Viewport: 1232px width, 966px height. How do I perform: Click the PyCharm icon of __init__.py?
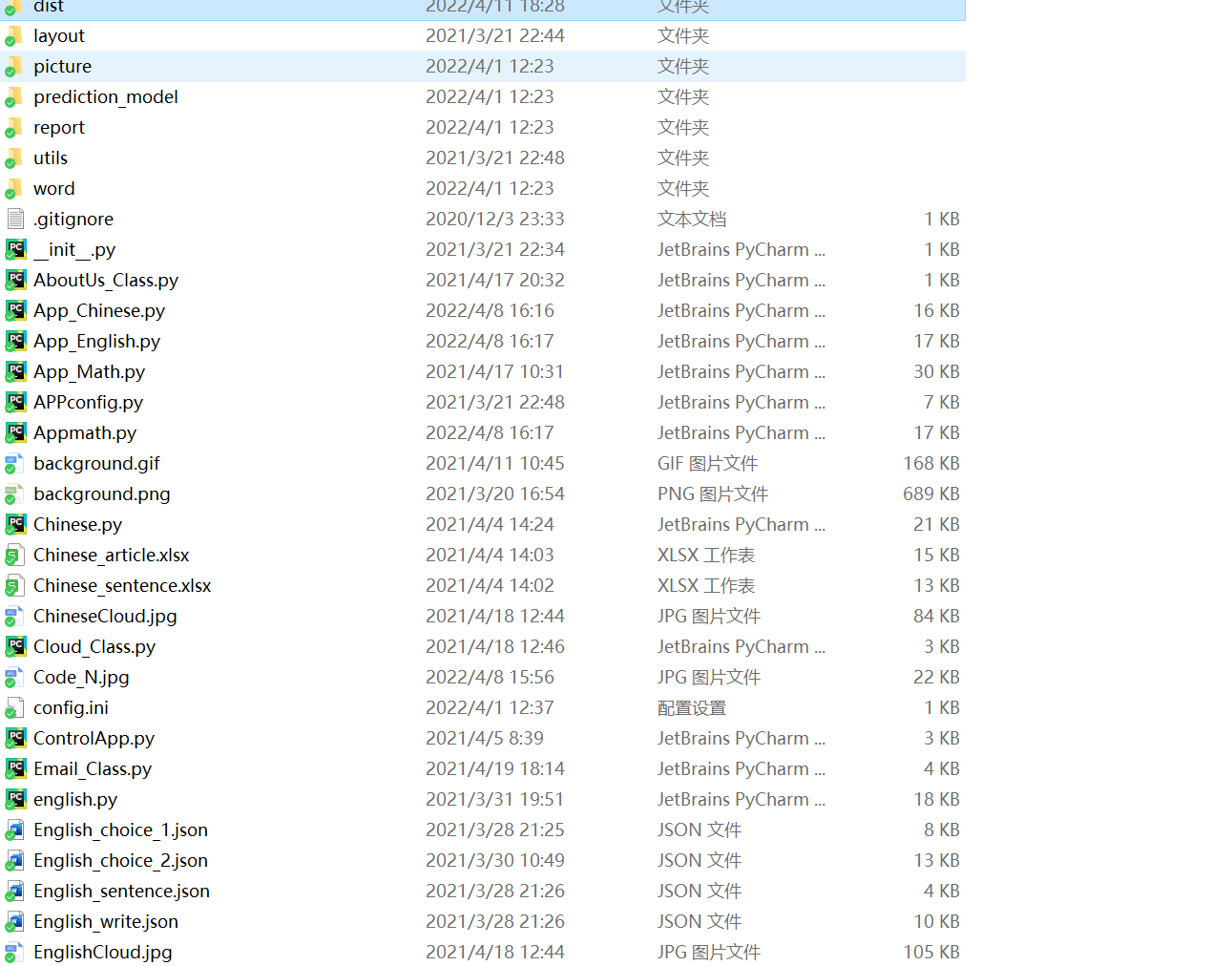15,250
